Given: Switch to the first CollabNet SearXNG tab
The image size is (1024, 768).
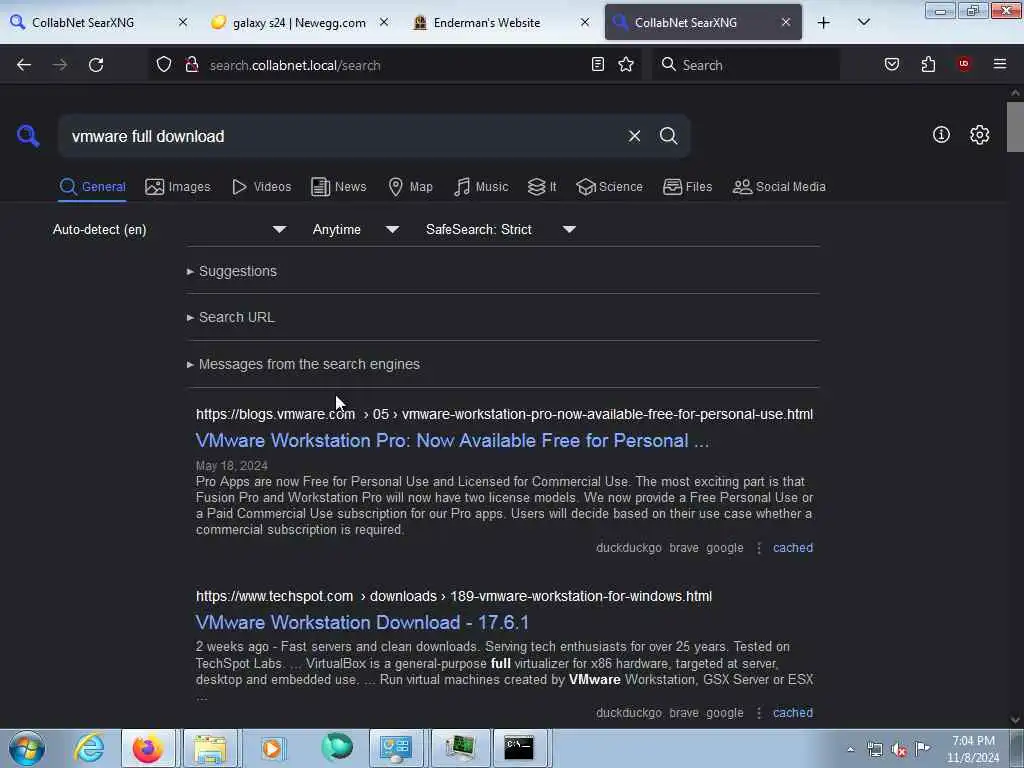Looking at the screenshot, I should [83, 22].
